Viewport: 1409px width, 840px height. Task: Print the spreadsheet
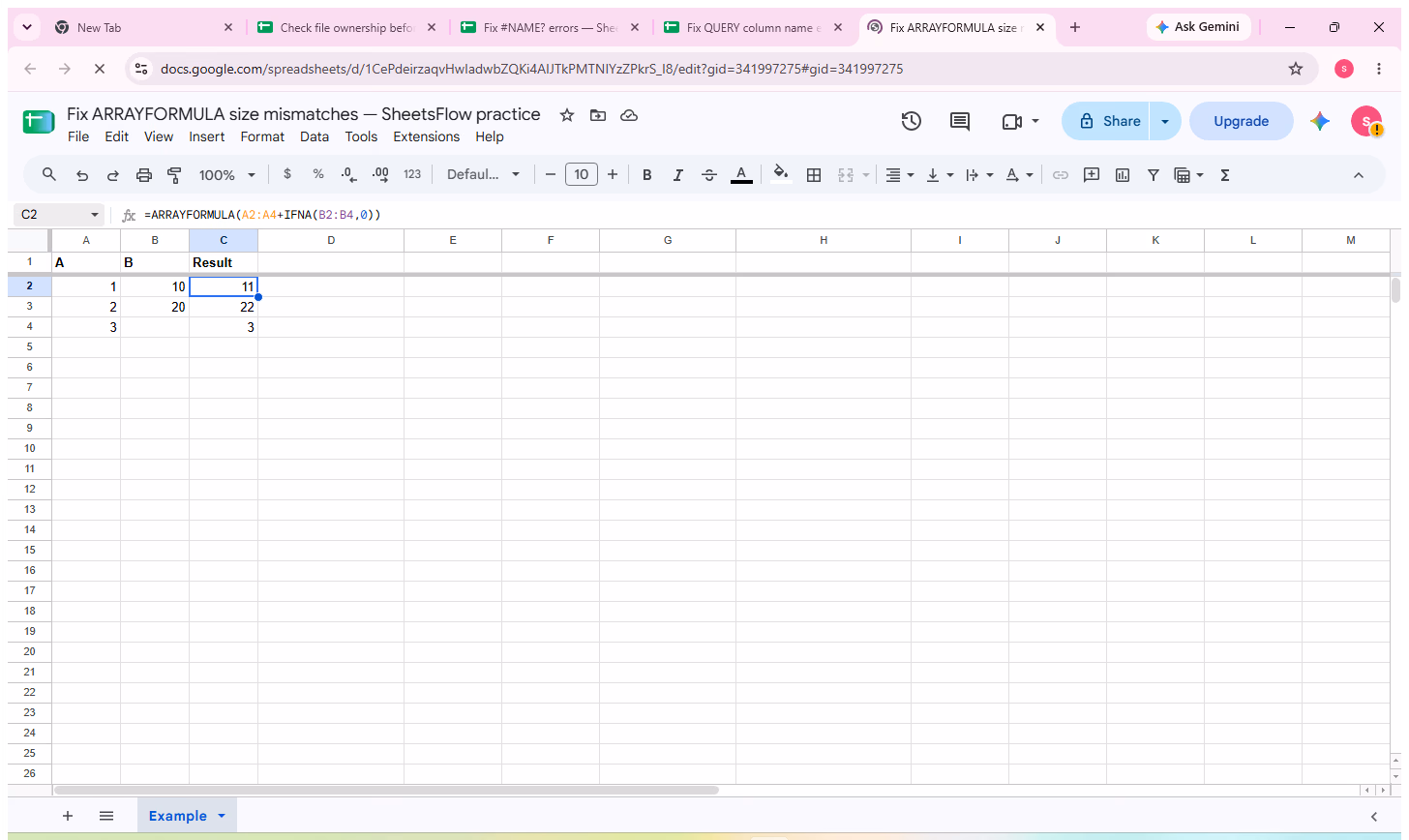(x=144, y=175)
